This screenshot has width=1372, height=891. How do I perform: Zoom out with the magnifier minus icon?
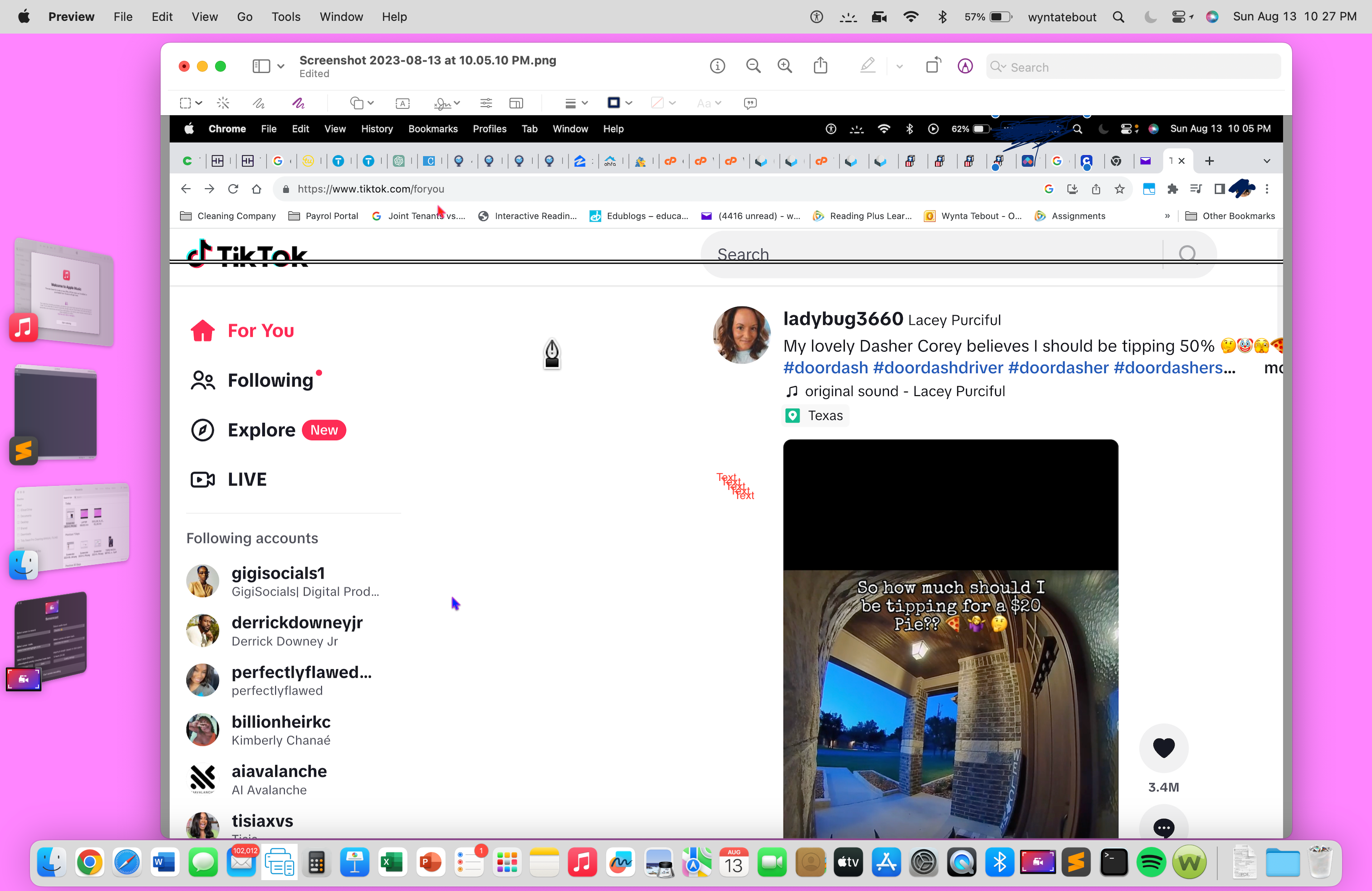pyautogui.click(x=753, y=66)
